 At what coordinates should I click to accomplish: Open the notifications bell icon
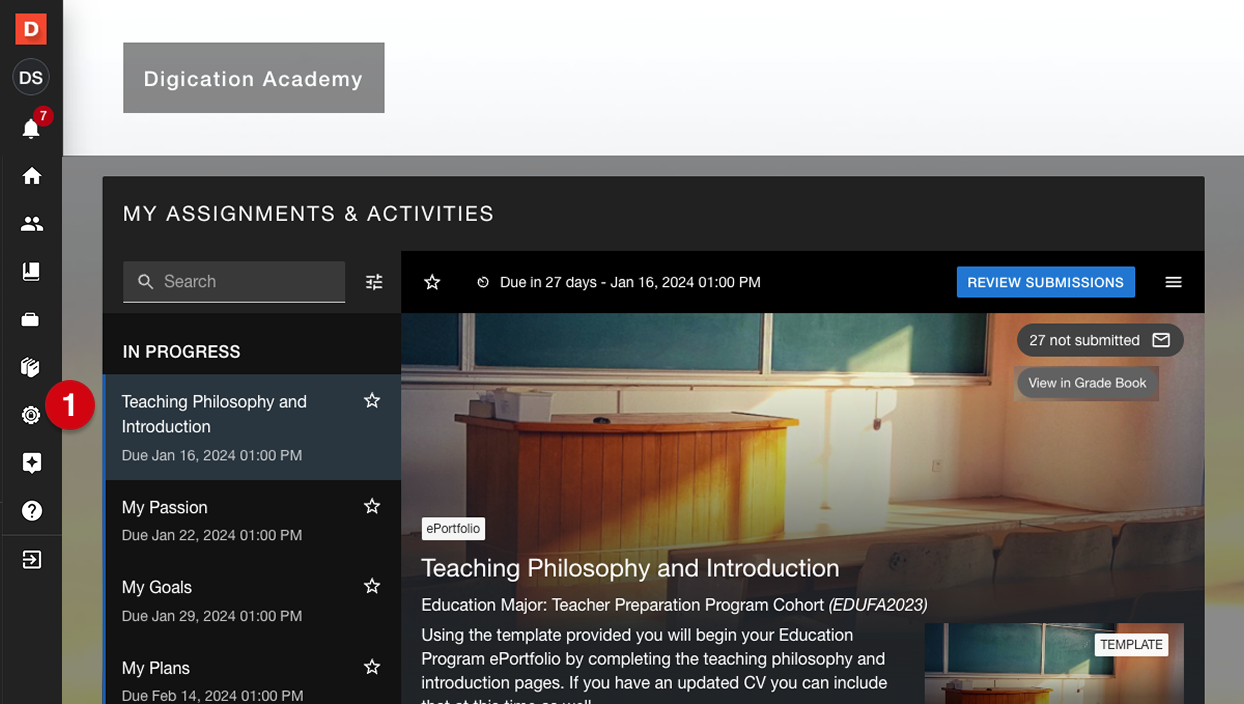point(31,128)
